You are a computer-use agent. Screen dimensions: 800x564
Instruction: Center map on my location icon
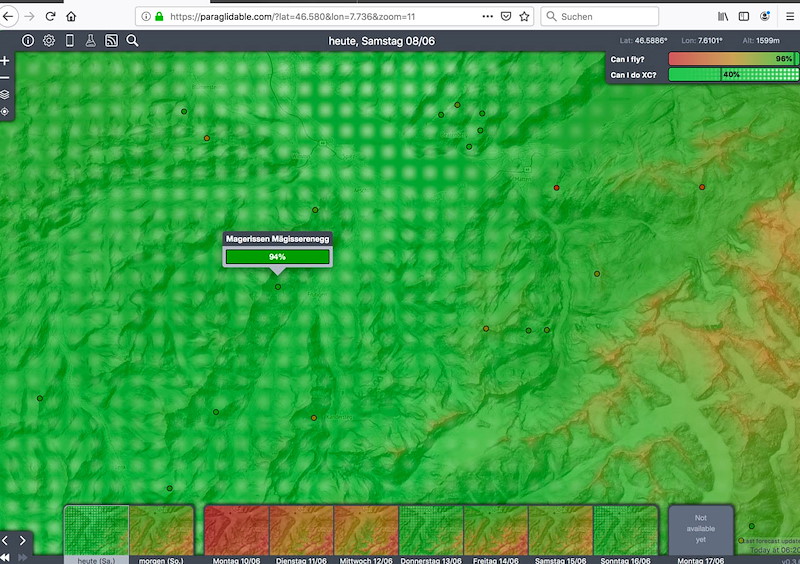tap(5, 111)
